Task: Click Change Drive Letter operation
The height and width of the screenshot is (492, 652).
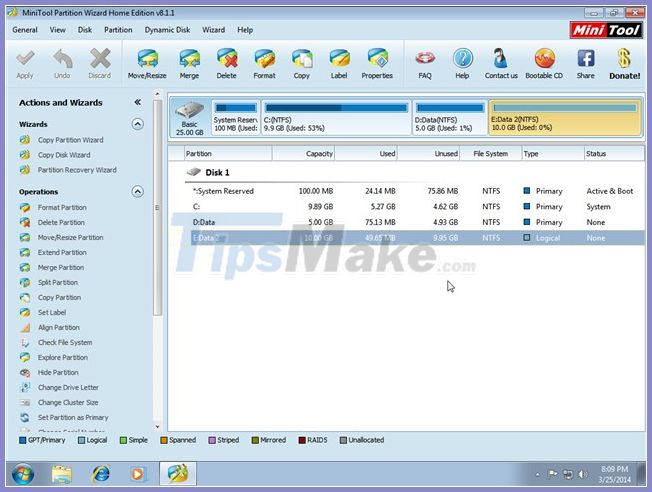Action: click(x=59, y=387)
